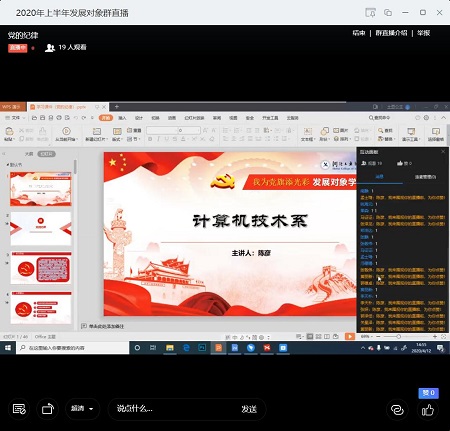Click the overlapping windows icon in title bar
The image size is (450, 431).
point(388,13)
